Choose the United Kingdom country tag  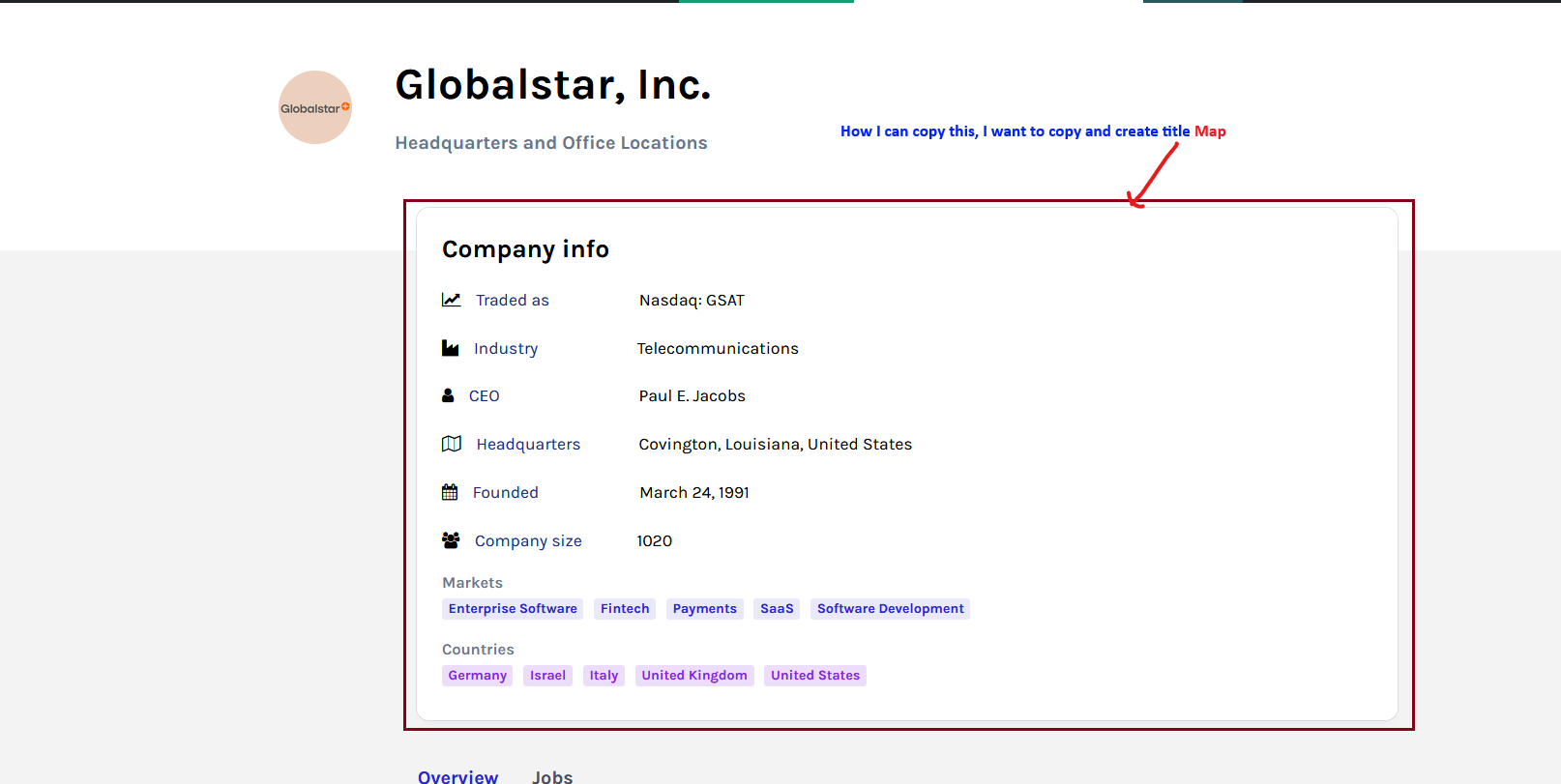point(694,676)
